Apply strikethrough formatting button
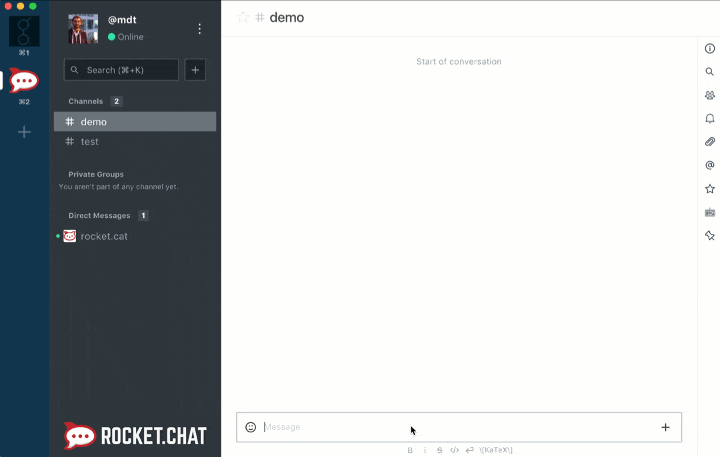Image resolution: width=720 pixels, height=457 pixels. pyautogui.click(x=439, y=450)
